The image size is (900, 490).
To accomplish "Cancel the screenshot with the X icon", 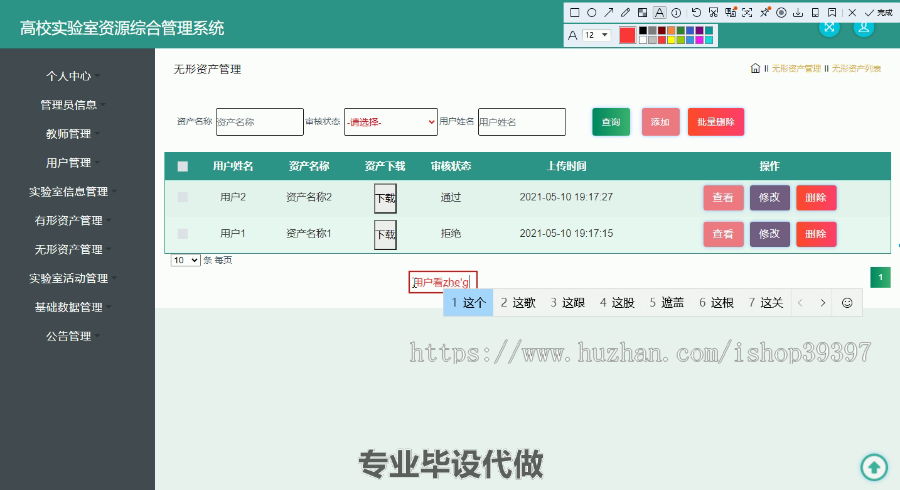I will click(852, 13).
